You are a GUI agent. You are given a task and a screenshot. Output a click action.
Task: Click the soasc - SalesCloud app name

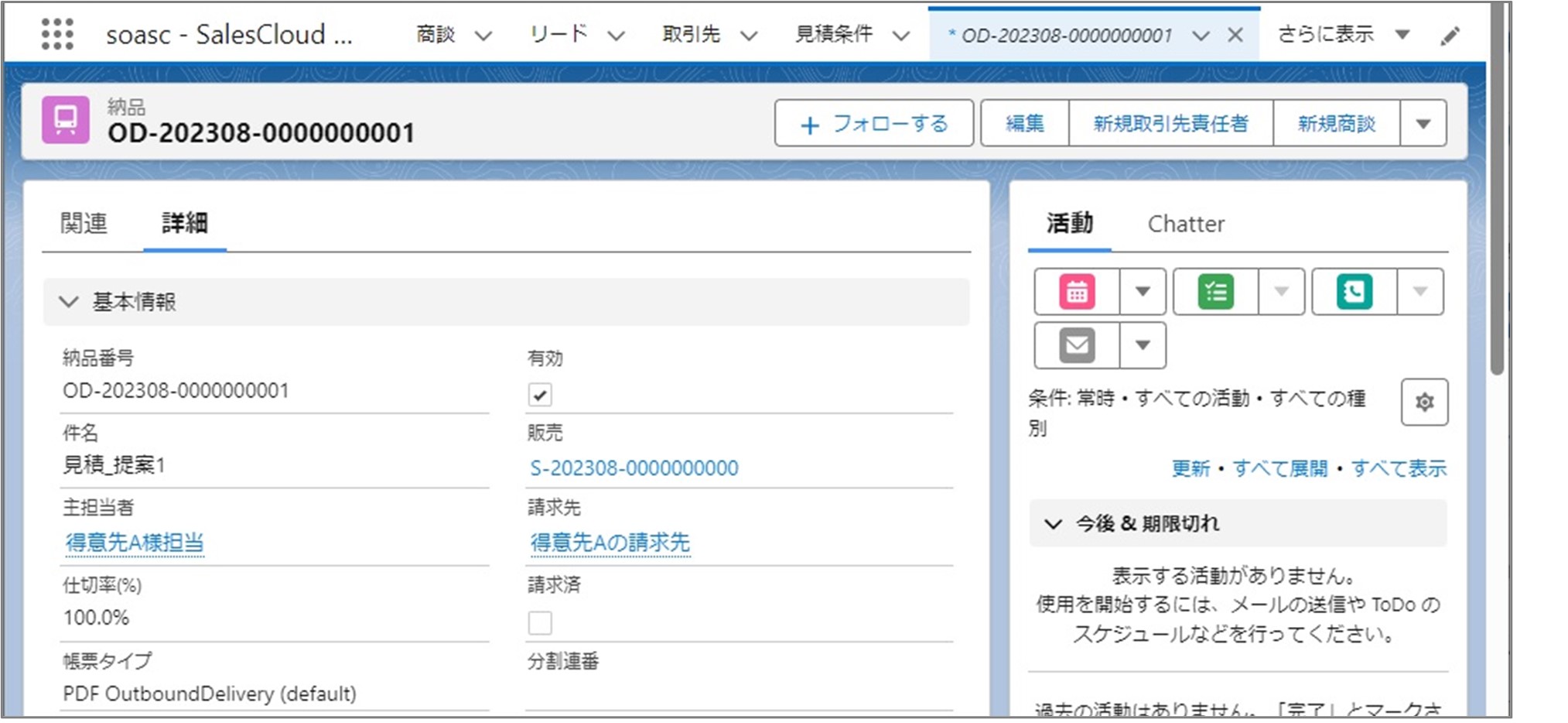click(230, 35)
